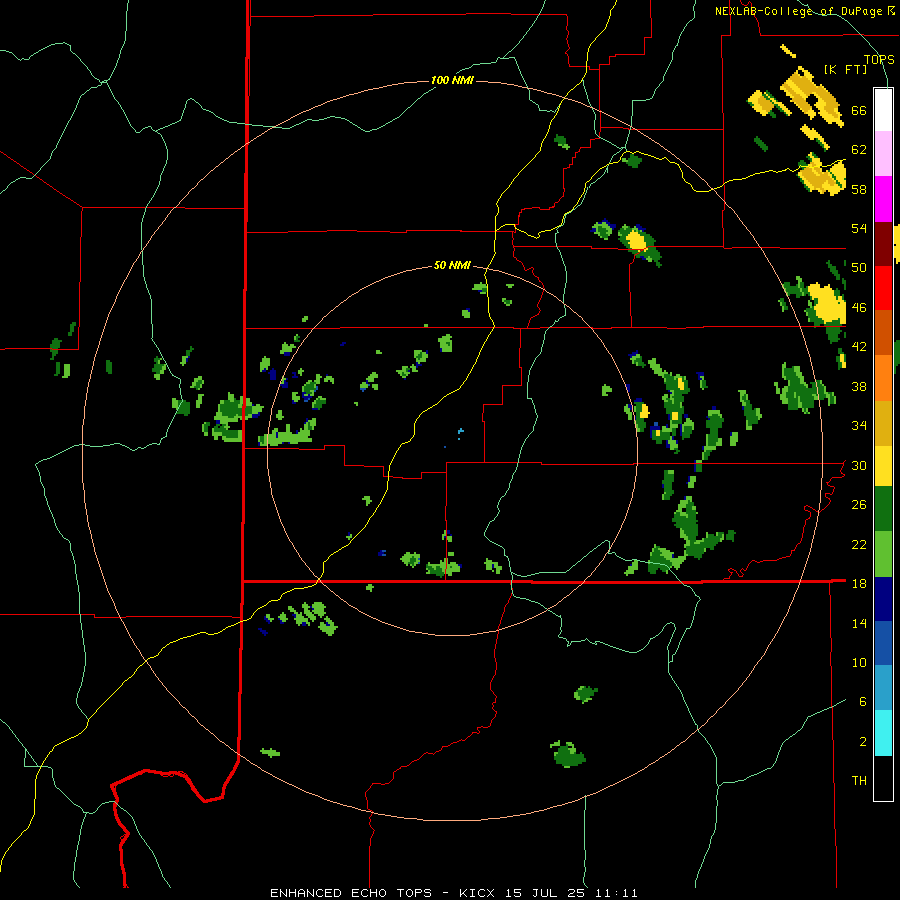Select the bright red legend swatch
Viewport: 900px width, 900px height.
click(x=883, y=288)
